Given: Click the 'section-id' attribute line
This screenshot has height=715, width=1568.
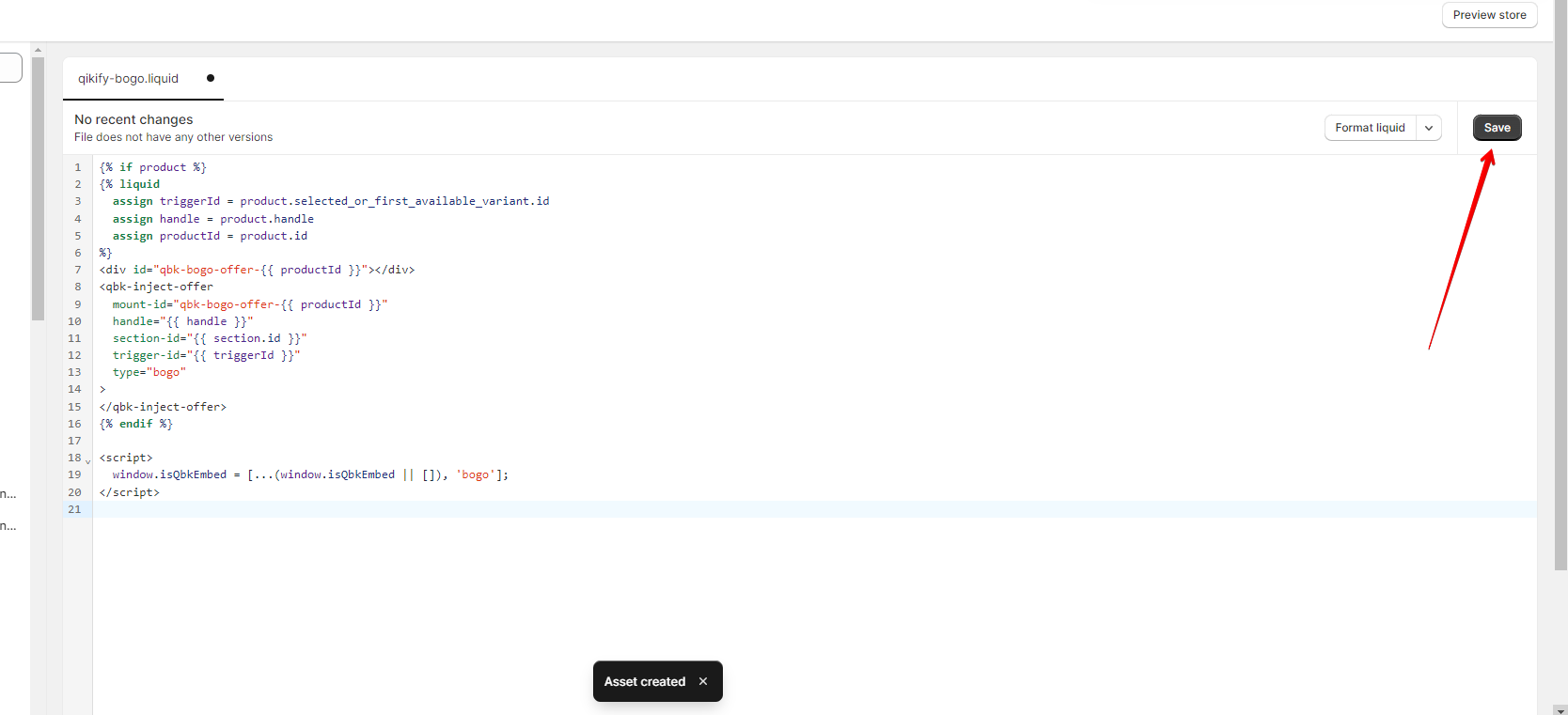Looking at the screenshot, I should (x=210, y=338).
